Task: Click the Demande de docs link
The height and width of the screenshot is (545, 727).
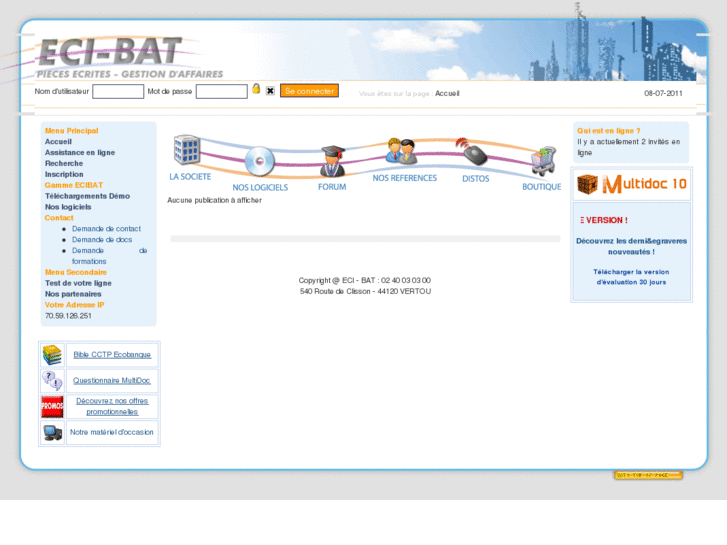Action: (x=102, y=240)
